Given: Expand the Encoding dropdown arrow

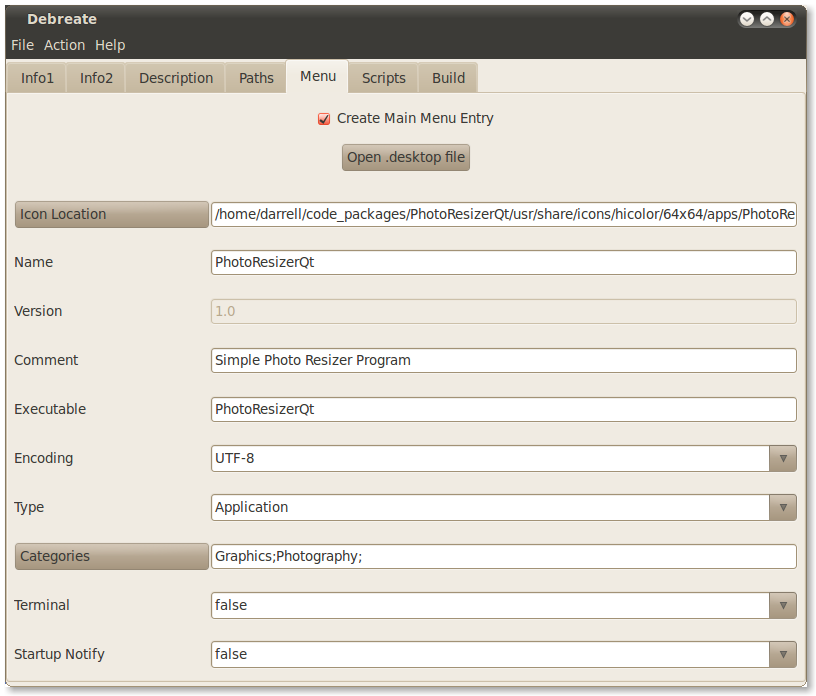Looking at the screenshot, I should (782, 458).
